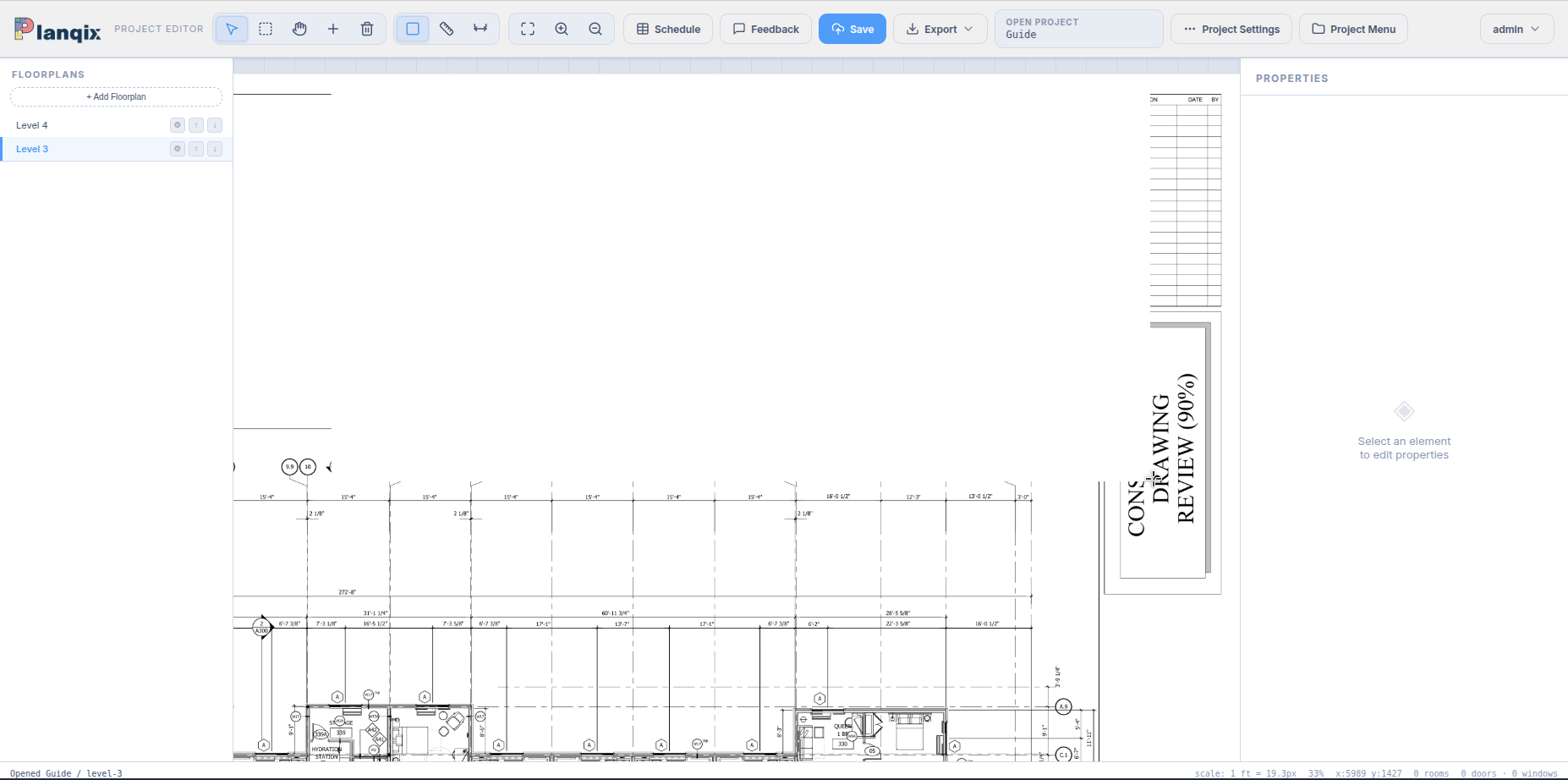Click 'Select an element to edit properties' placeholder

pos(1404,448)
